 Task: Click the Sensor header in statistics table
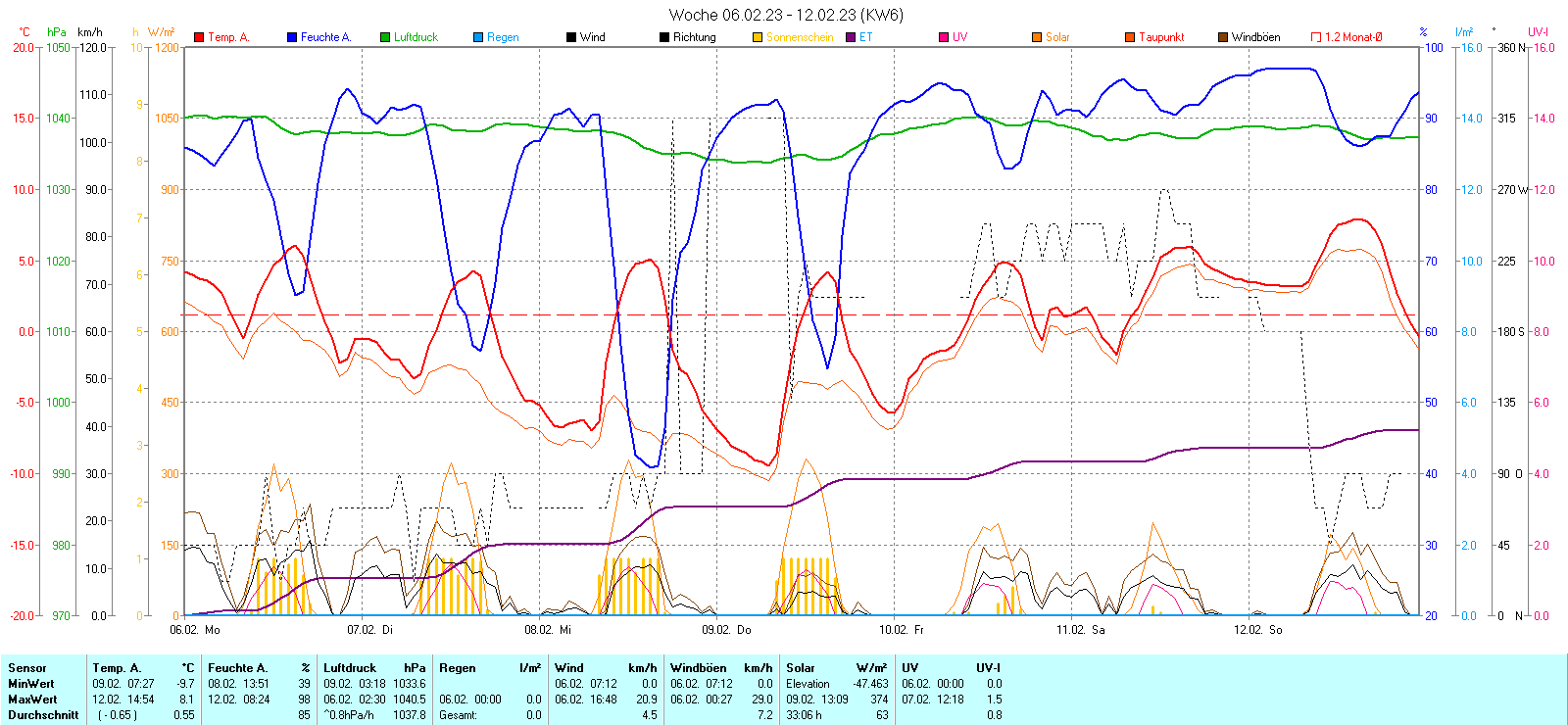pos(27,668)
